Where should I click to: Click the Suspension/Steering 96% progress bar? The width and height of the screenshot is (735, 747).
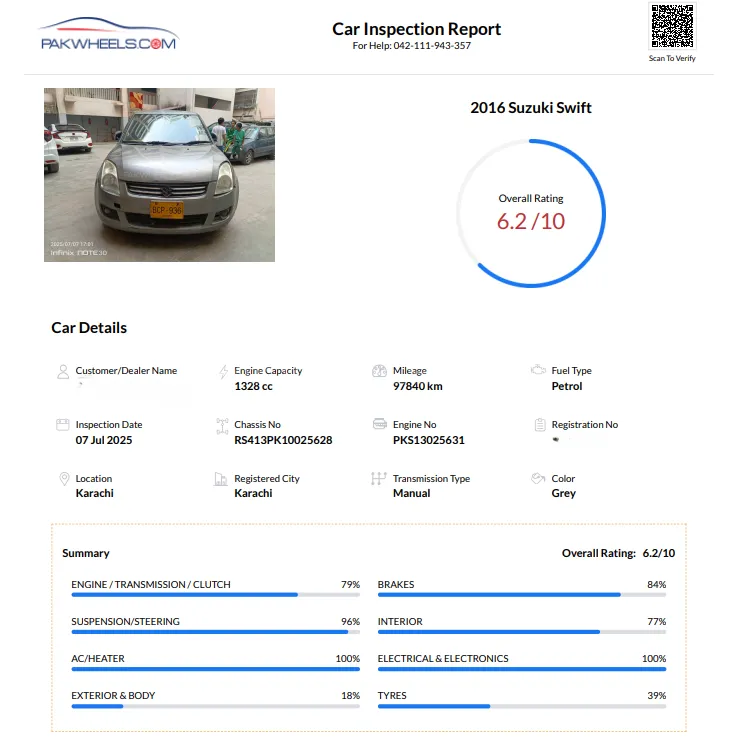215,632
